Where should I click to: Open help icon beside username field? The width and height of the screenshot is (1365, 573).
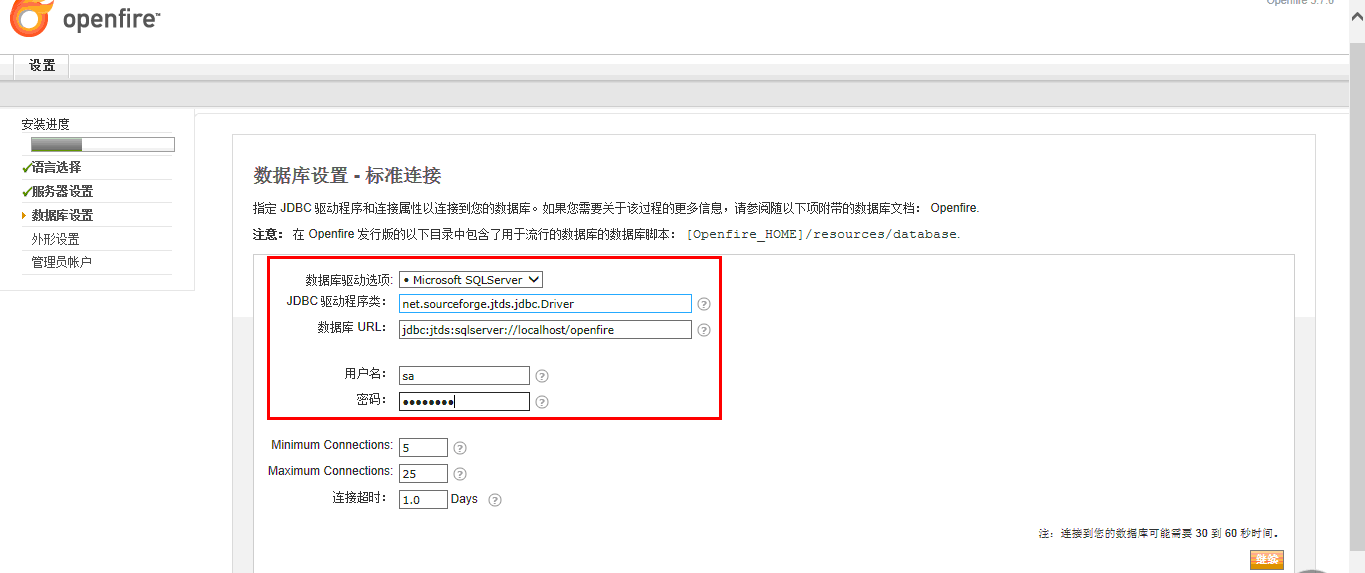tap(542, 376)
